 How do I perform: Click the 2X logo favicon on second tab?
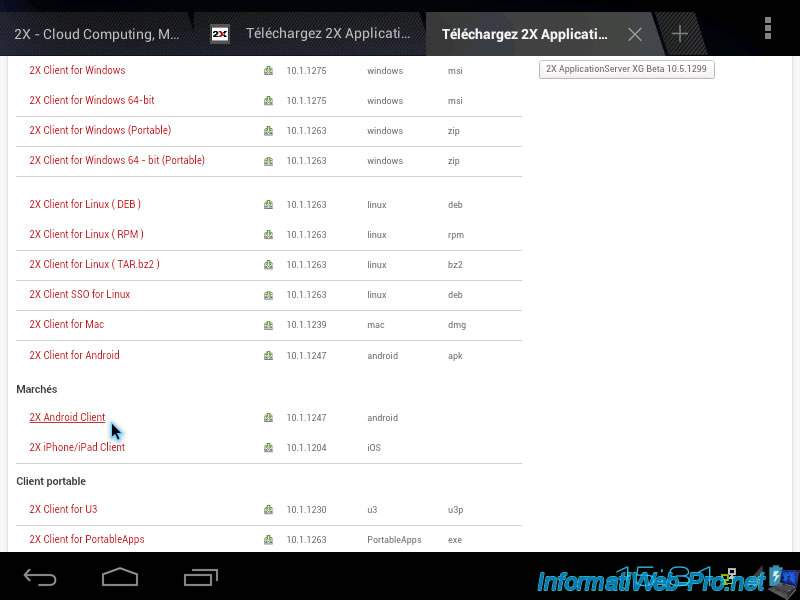pyautogui.click(x=220, y=34)
